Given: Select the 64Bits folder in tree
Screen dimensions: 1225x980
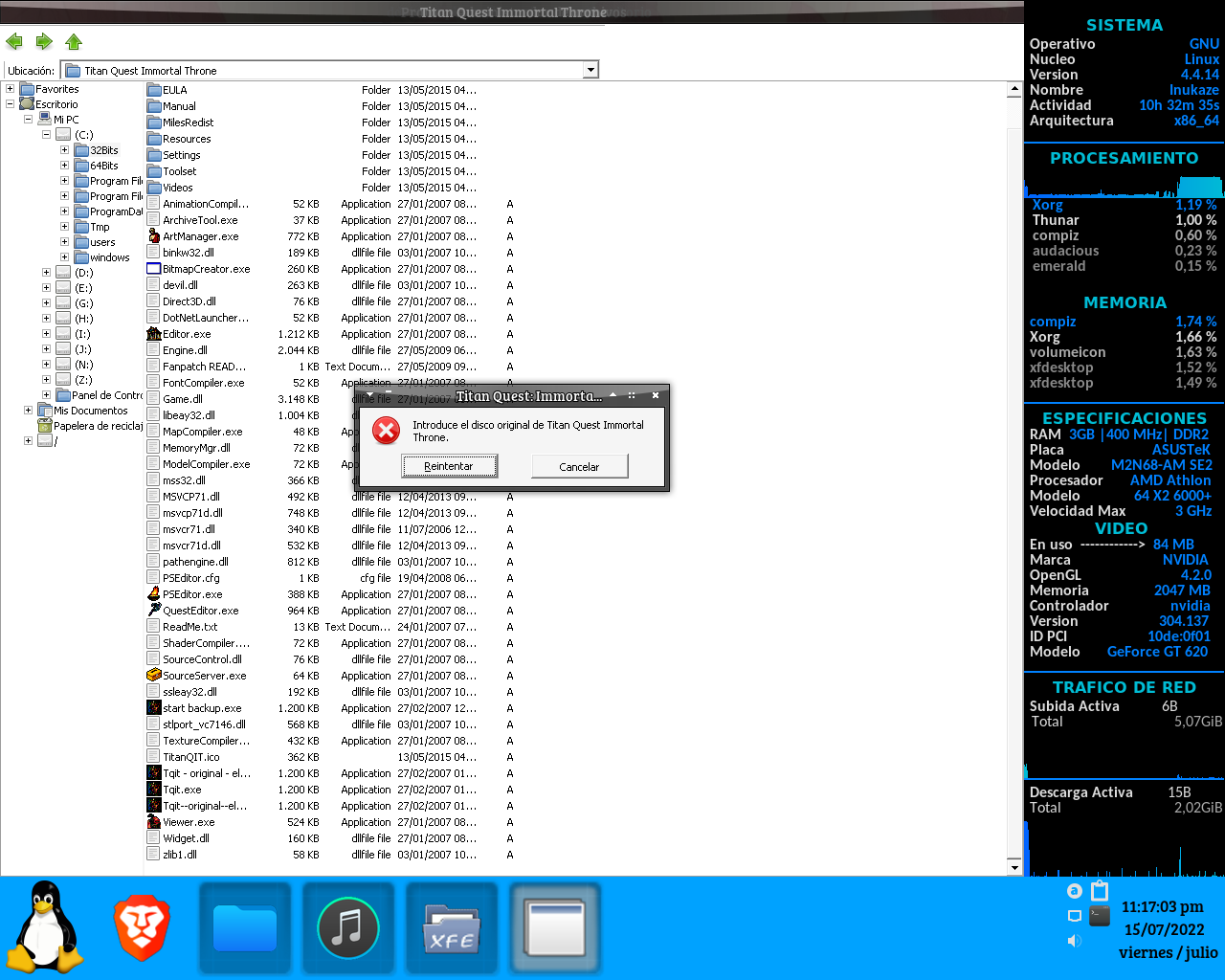Looking at the screenshot, I should point(97,166).
